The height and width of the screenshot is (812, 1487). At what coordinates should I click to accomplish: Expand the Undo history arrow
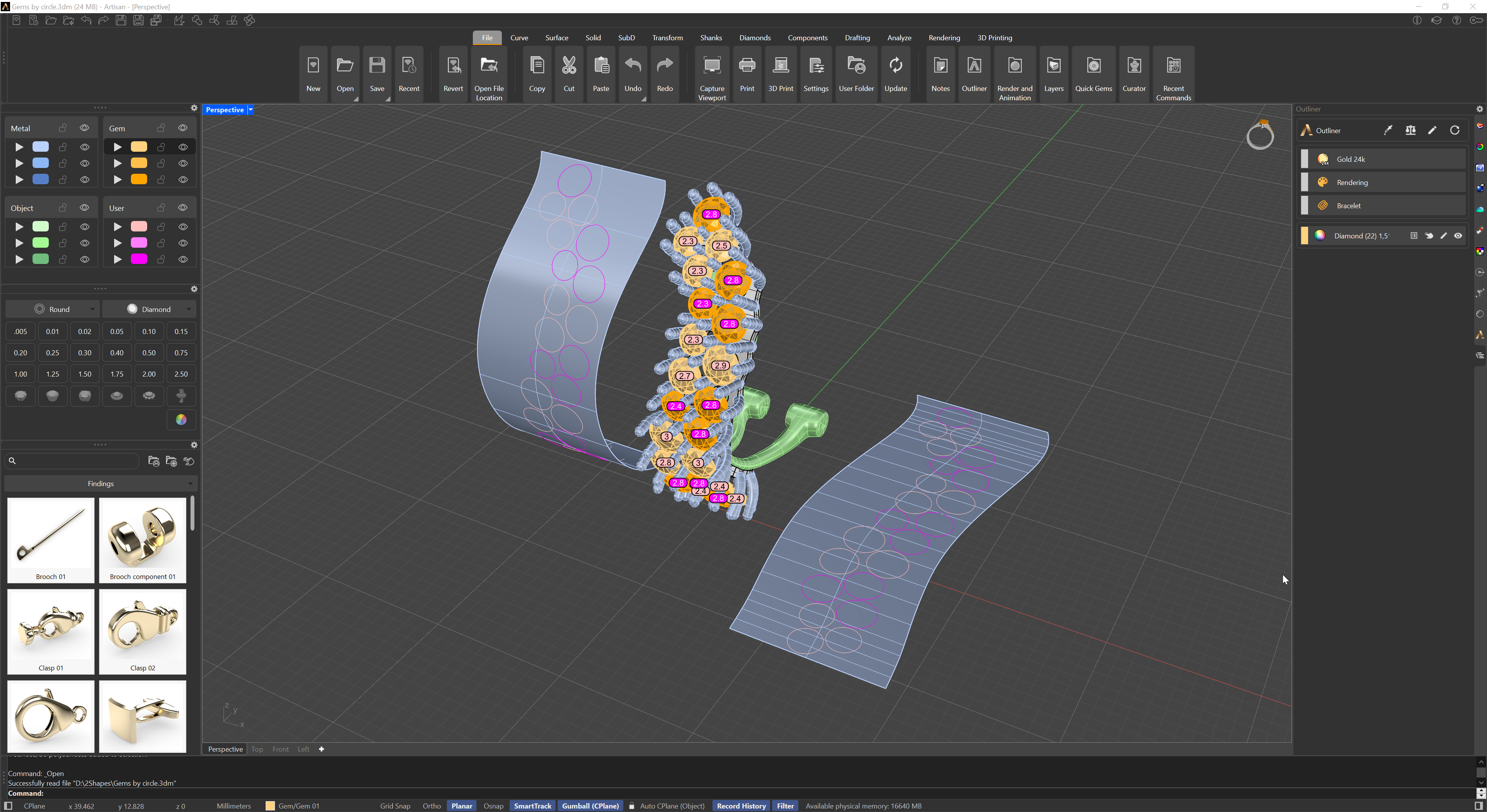pyautogui.click(x=644, y=99)
